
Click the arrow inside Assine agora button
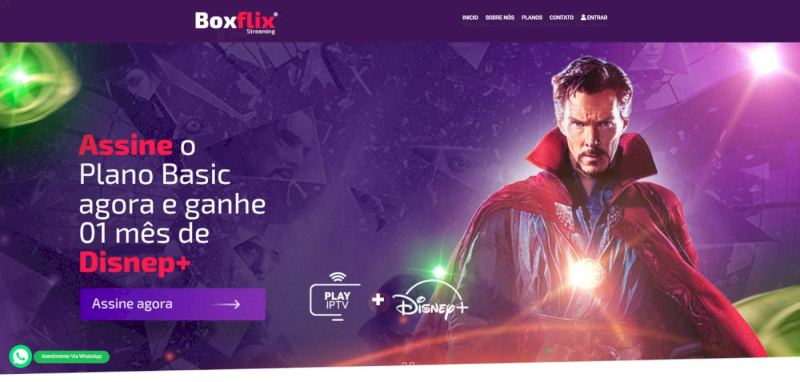pyautogui.click(x=227, y=304)
